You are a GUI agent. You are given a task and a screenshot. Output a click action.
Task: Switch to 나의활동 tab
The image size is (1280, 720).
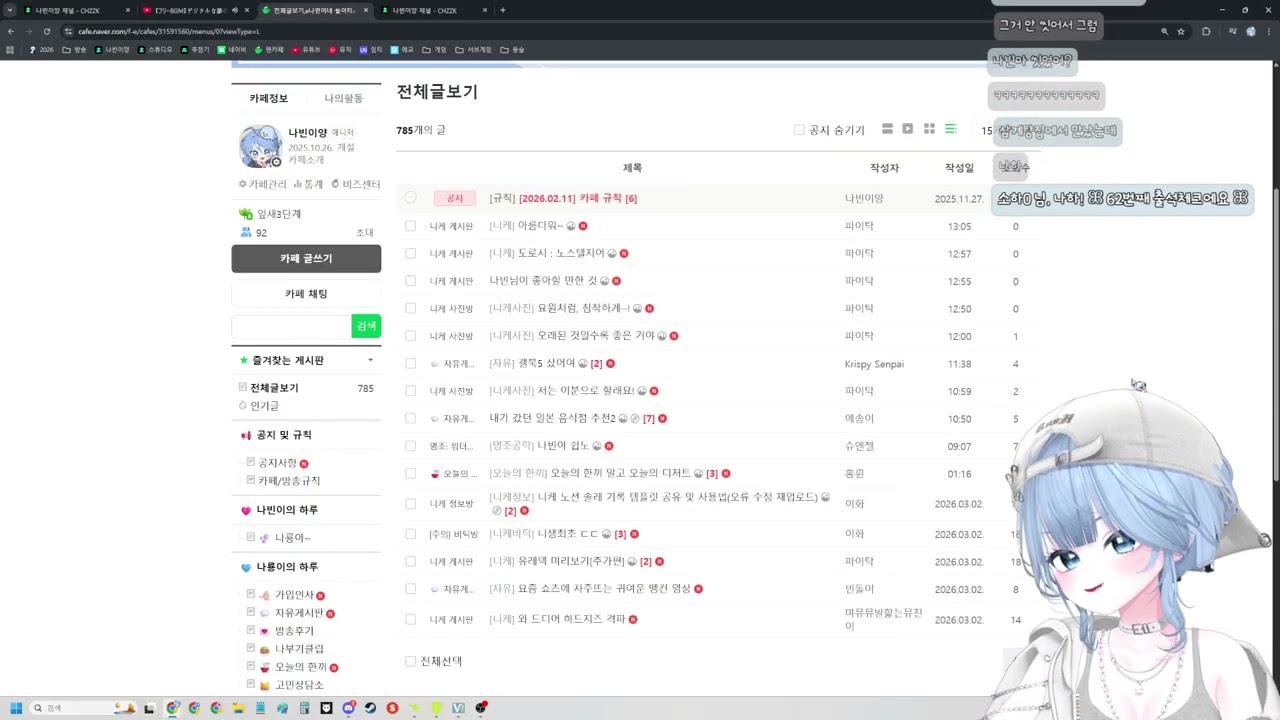343,98
